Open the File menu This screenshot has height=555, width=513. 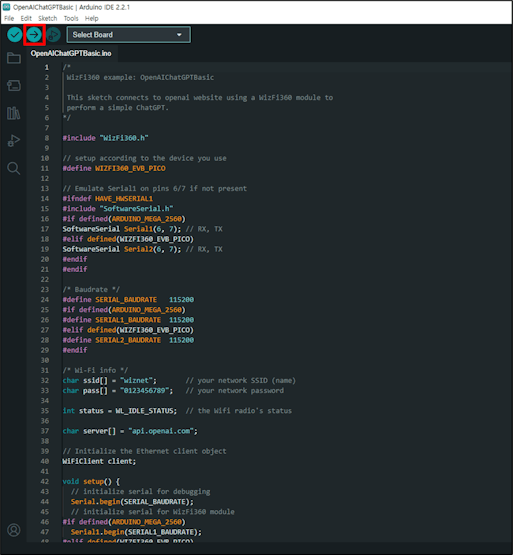click(x=9, y=18)
